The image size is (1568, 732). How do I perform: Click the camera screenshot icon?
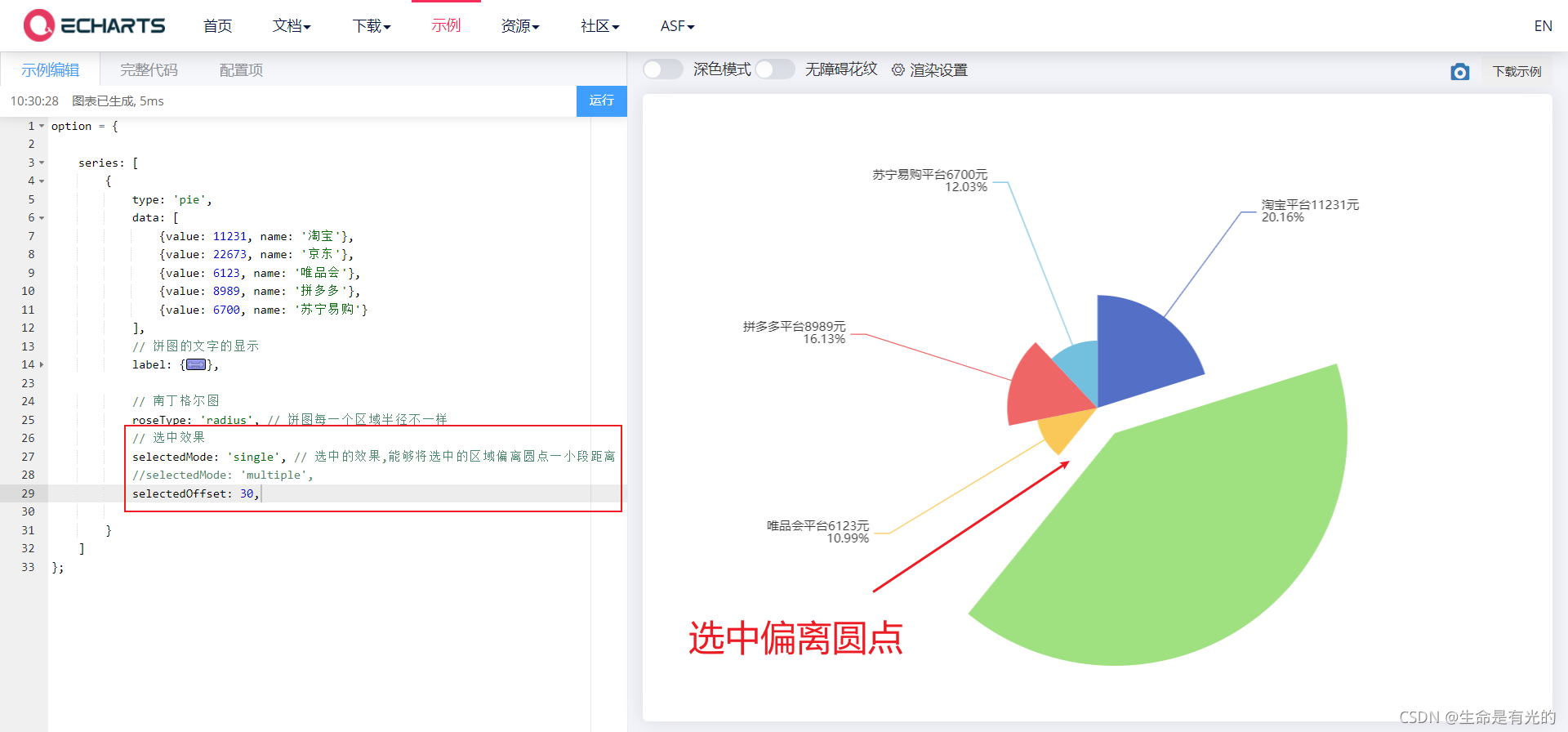[x=1460, y=72]
